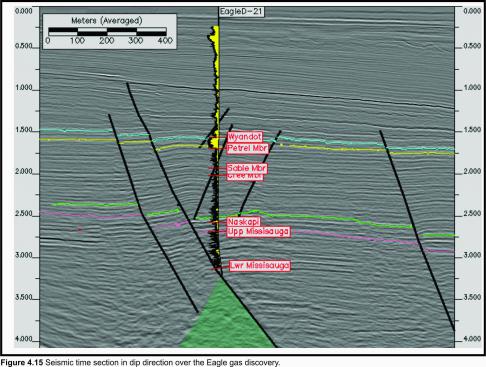This screenshot has width=486, height=367.
Task: Click the 1.000 tick on left time axis
Action: tap(24, 88)
